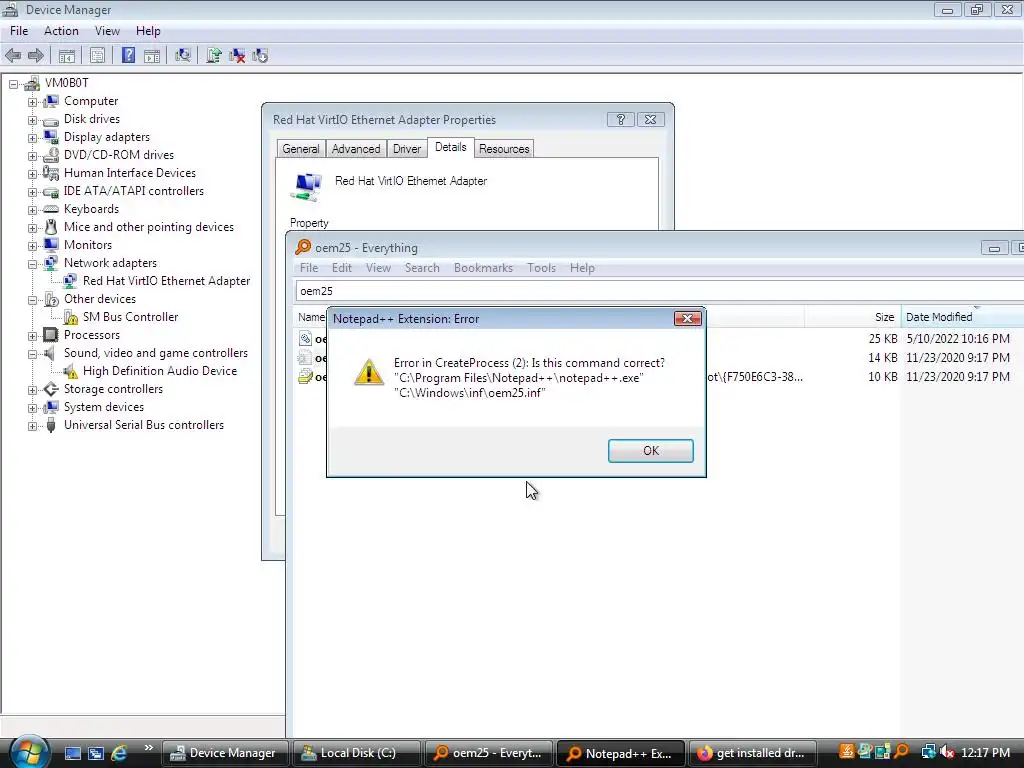Viewport: 1024px width, 768px height.
Task: Expand the Disk drives node
Action: pos(32,120)
